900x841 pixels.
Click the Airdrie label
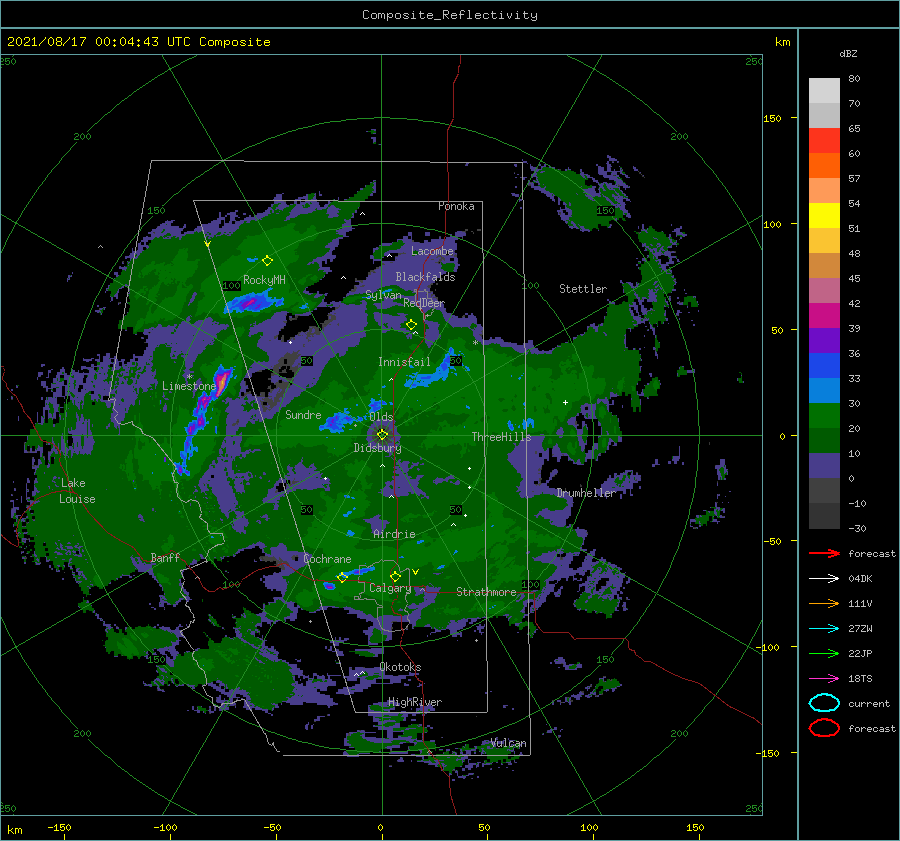click(x=394, y=534)
